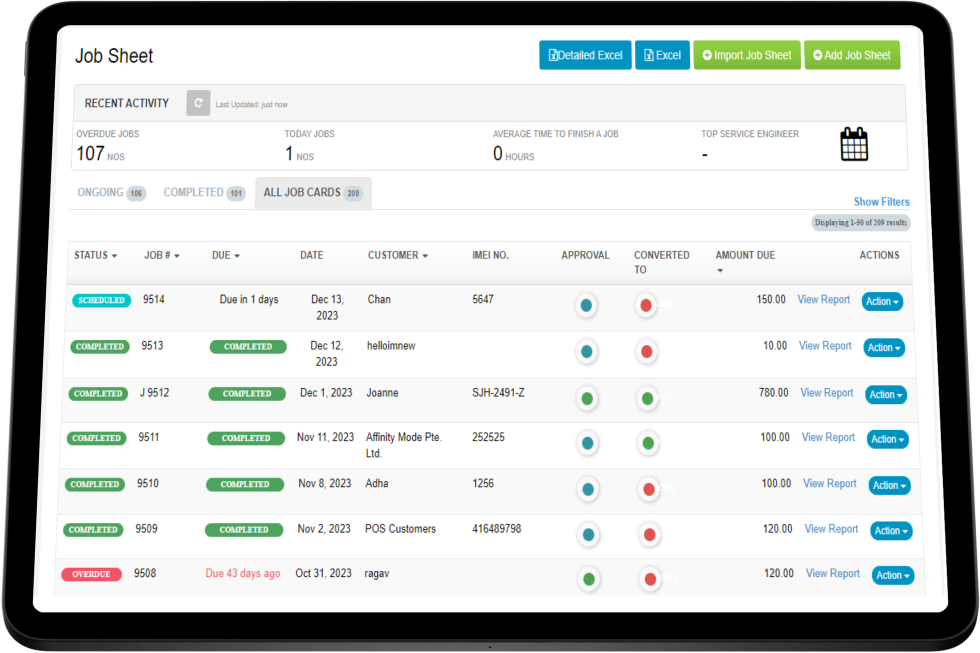Open View Report for helloimnew

[x=825, y=346]
